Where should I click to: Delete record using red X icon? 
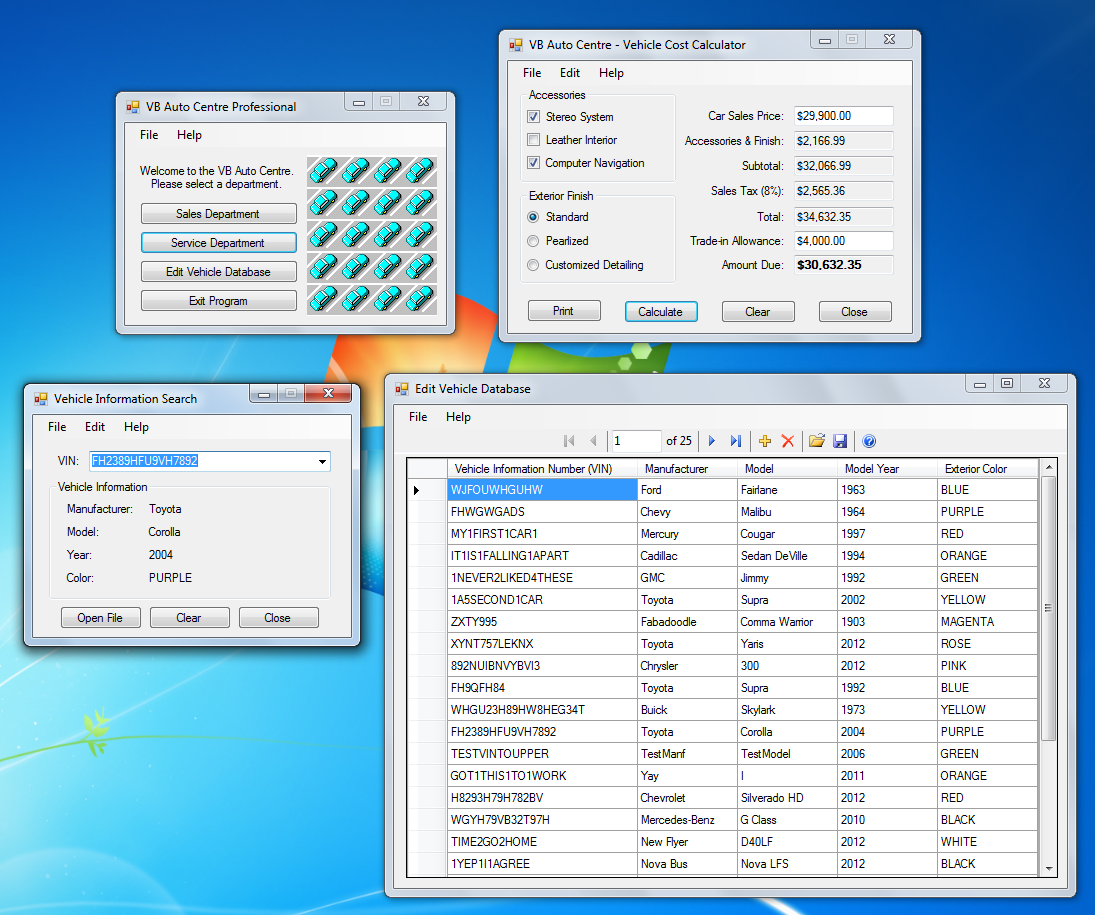[x=788, y=441]
